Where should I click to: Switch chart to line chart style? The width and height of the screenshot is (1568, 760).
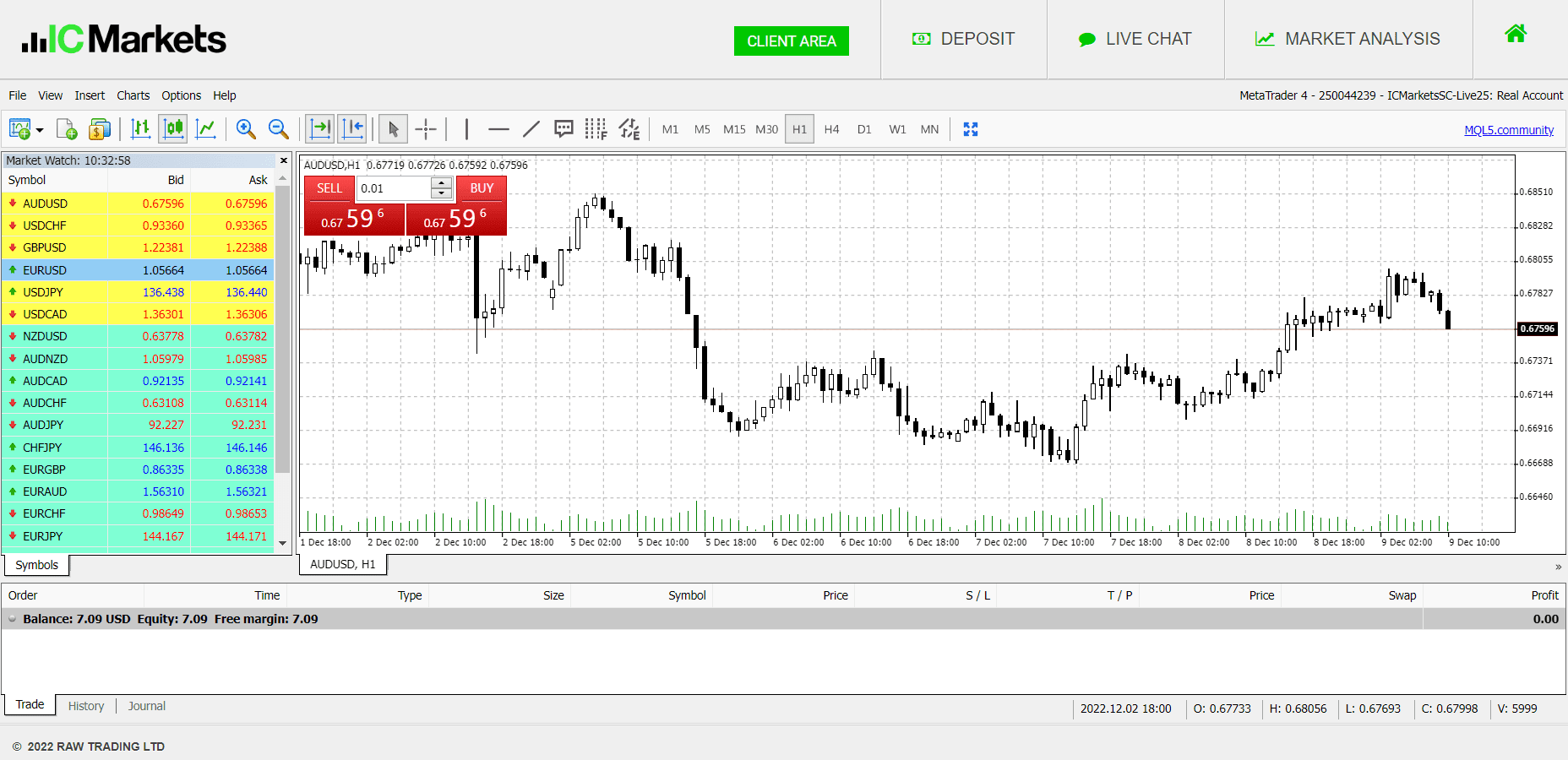[205, 129]
